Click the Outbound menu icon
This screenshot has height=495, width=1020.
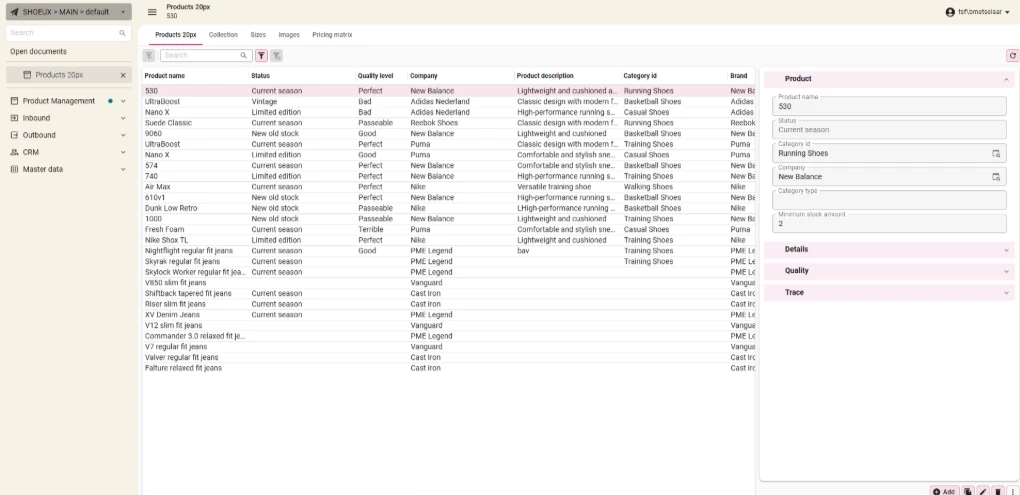coord(15,135)
